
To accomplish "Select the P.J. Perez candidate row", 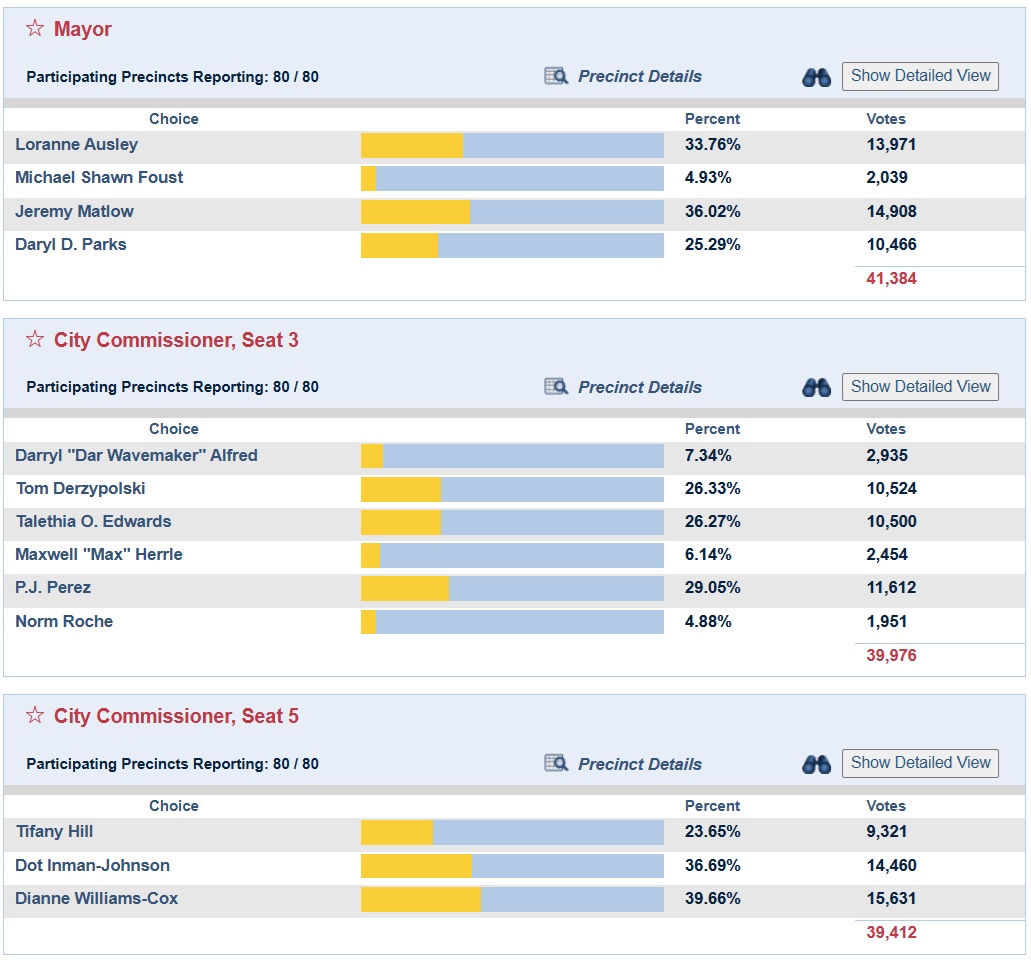I will point(514,588).
